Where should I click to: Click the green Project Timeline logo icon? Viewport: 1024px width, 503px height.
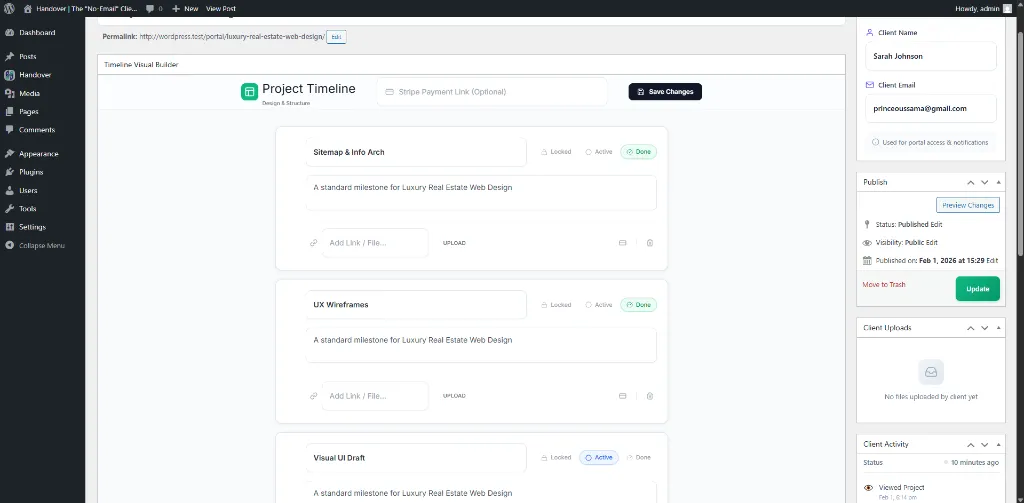pyautogui.click(x=249, y=92)
